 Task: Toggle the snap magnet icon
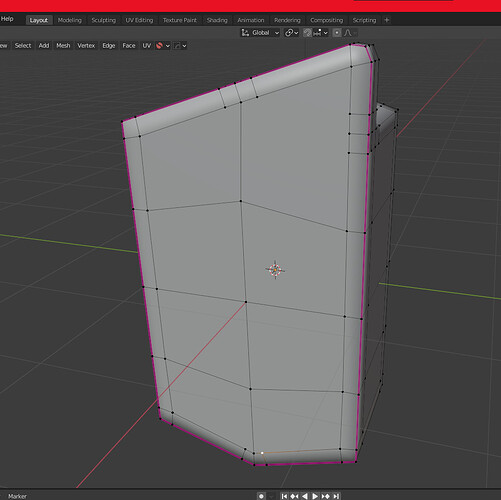[307, 33]
